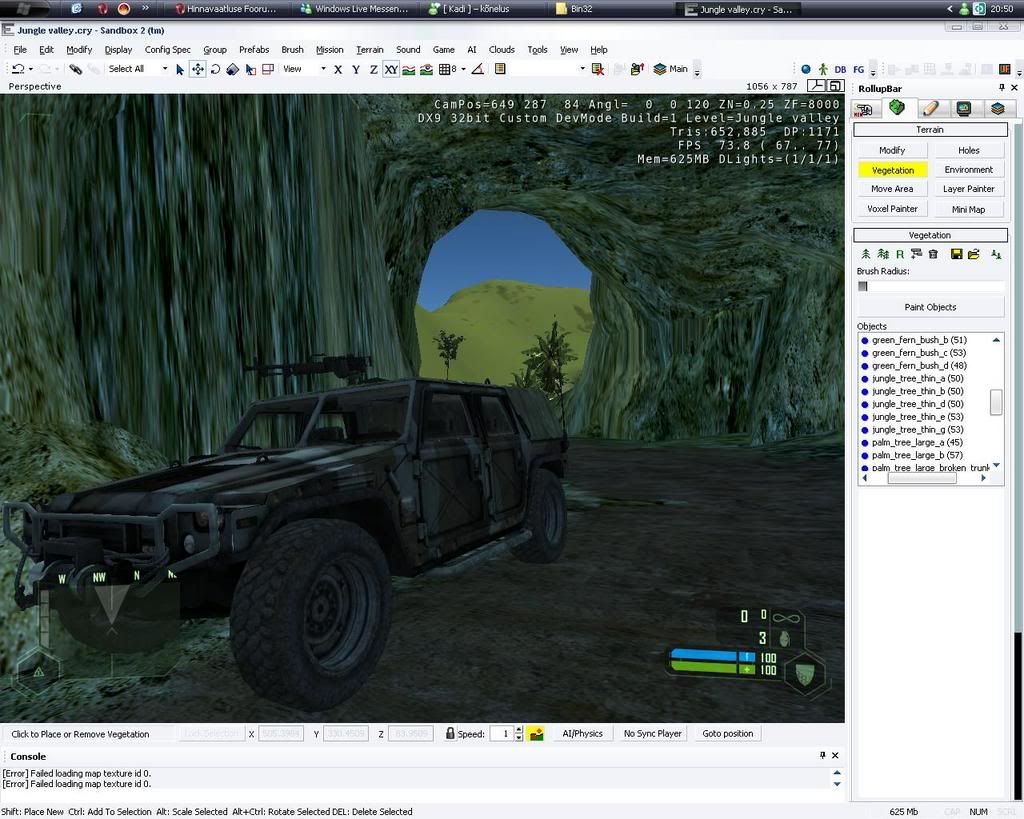Image resolution: width=1024 pixels, height=819 pixels.
Task: Open the Undo history dropdown arrow
Action: (31, 69)
